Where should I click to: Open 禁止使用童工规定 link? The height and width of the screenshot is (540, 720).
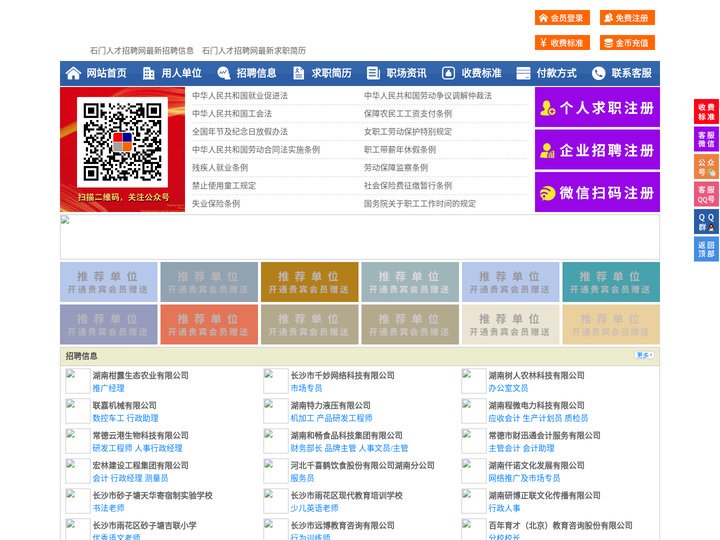[224, 186]
